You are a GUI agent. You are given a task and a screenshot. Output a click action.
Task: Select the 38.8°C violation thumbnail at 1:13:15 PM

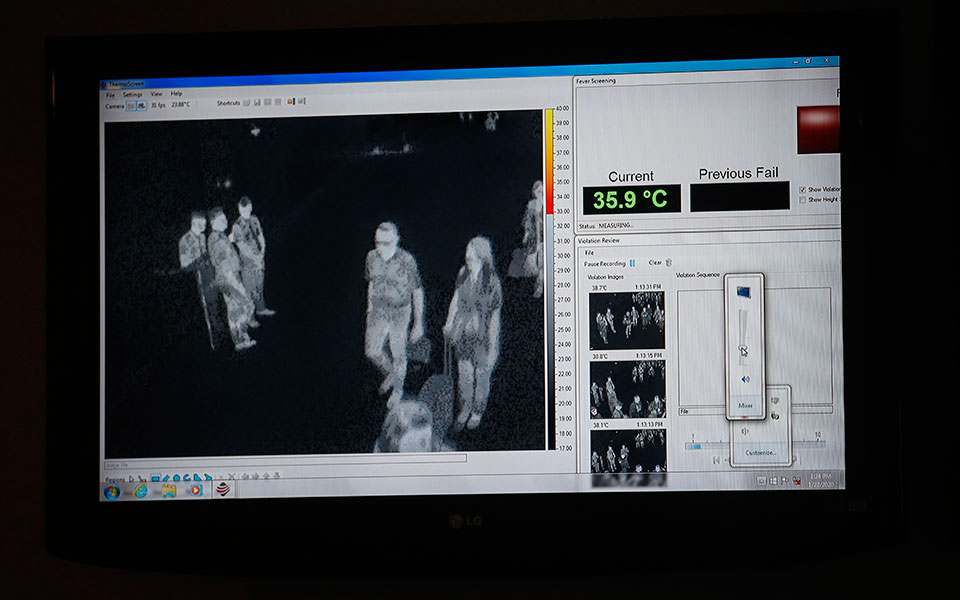(627, 389)
